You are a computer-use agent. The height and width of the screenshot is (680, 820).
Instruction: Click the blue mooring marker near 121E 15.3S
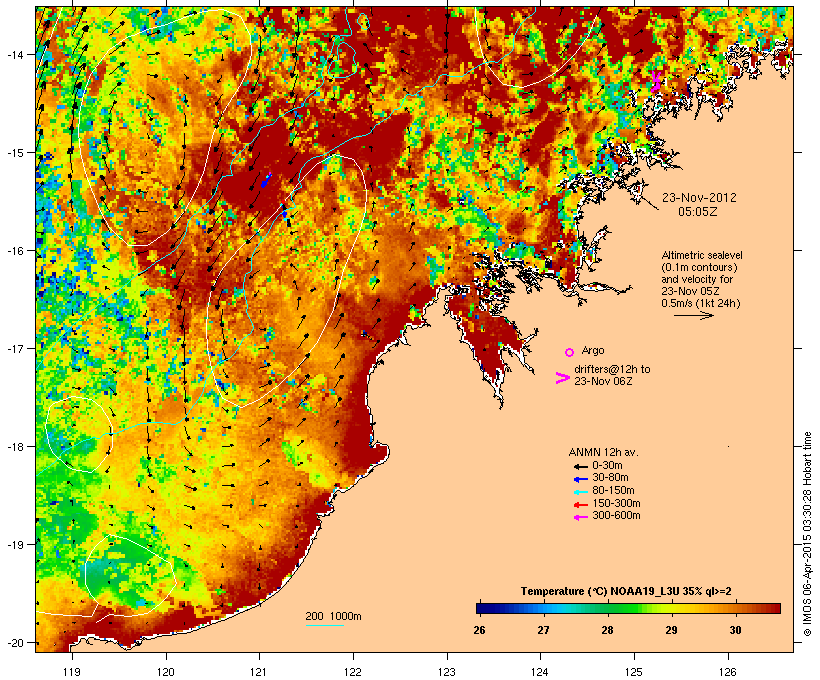click(265, 181)
